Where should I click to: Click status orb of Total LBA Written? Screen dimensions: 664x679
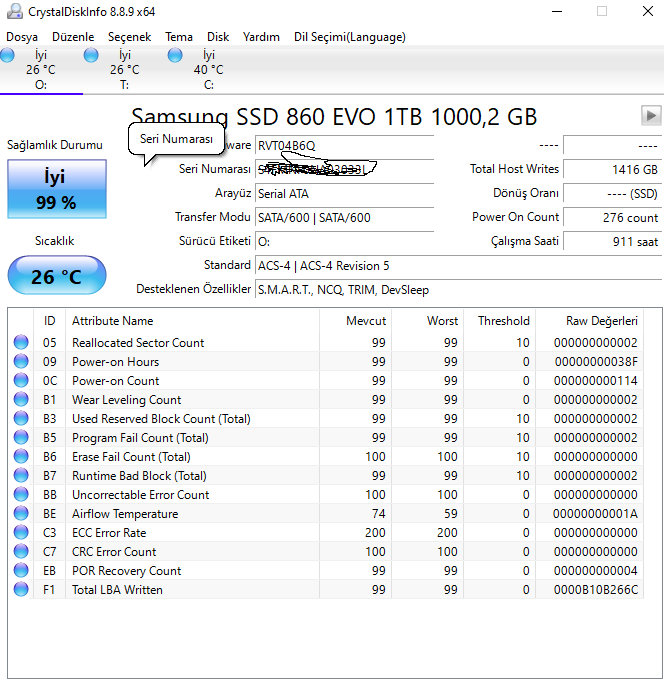[x=21, y=589]
